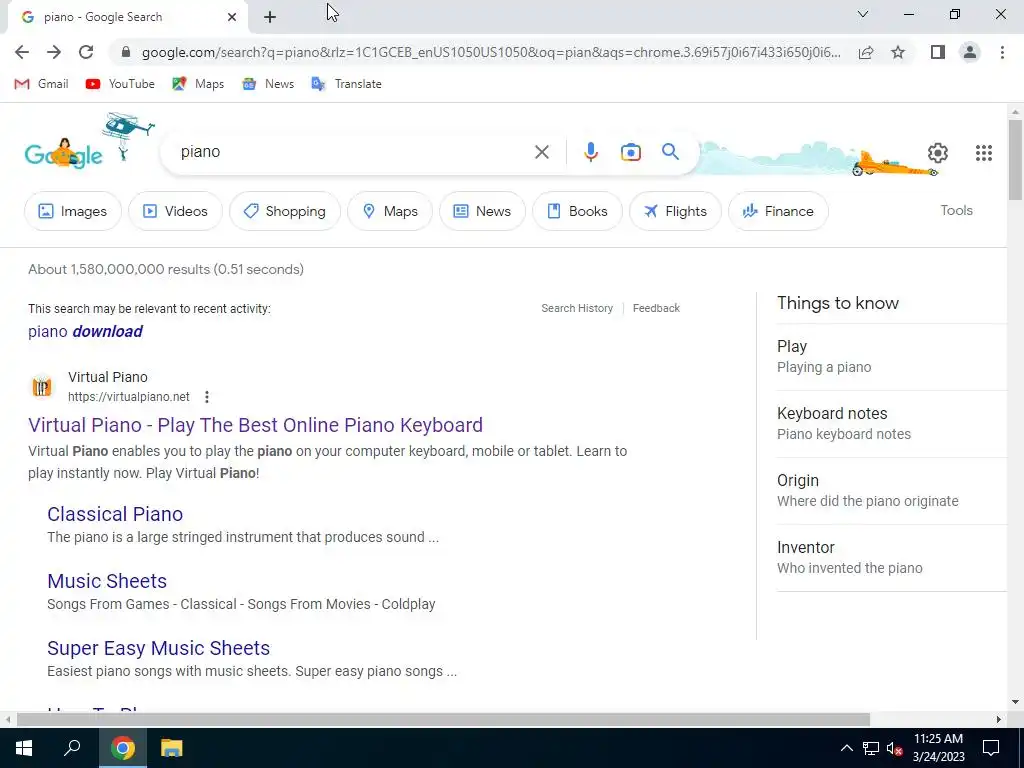Bookmark this tab with the star icon
The width and height of the screenshot is (1024, 768).
(x=898, y=52)
